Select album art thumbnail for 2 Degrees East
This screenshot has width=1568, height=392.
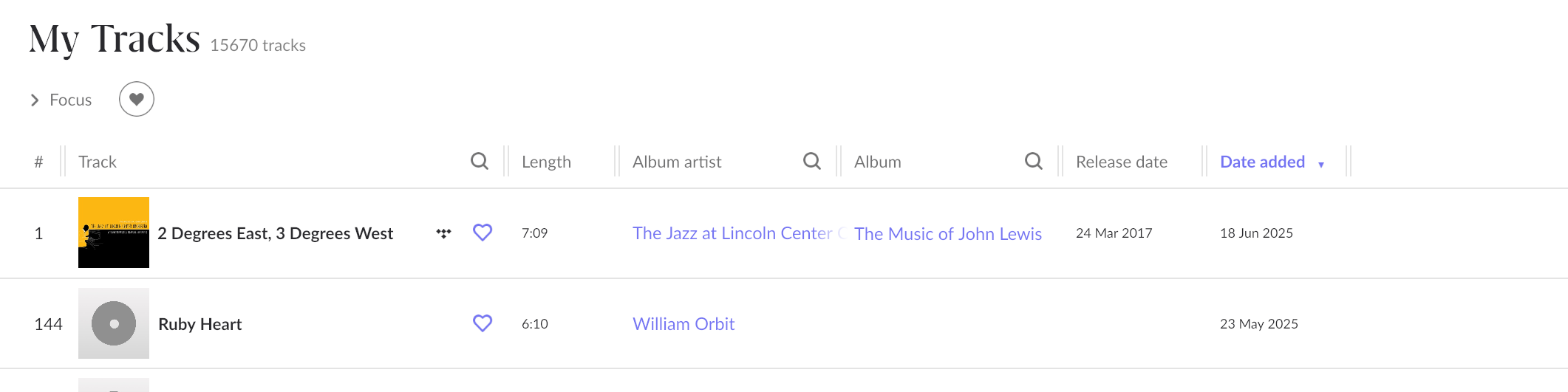click(114, 233)
